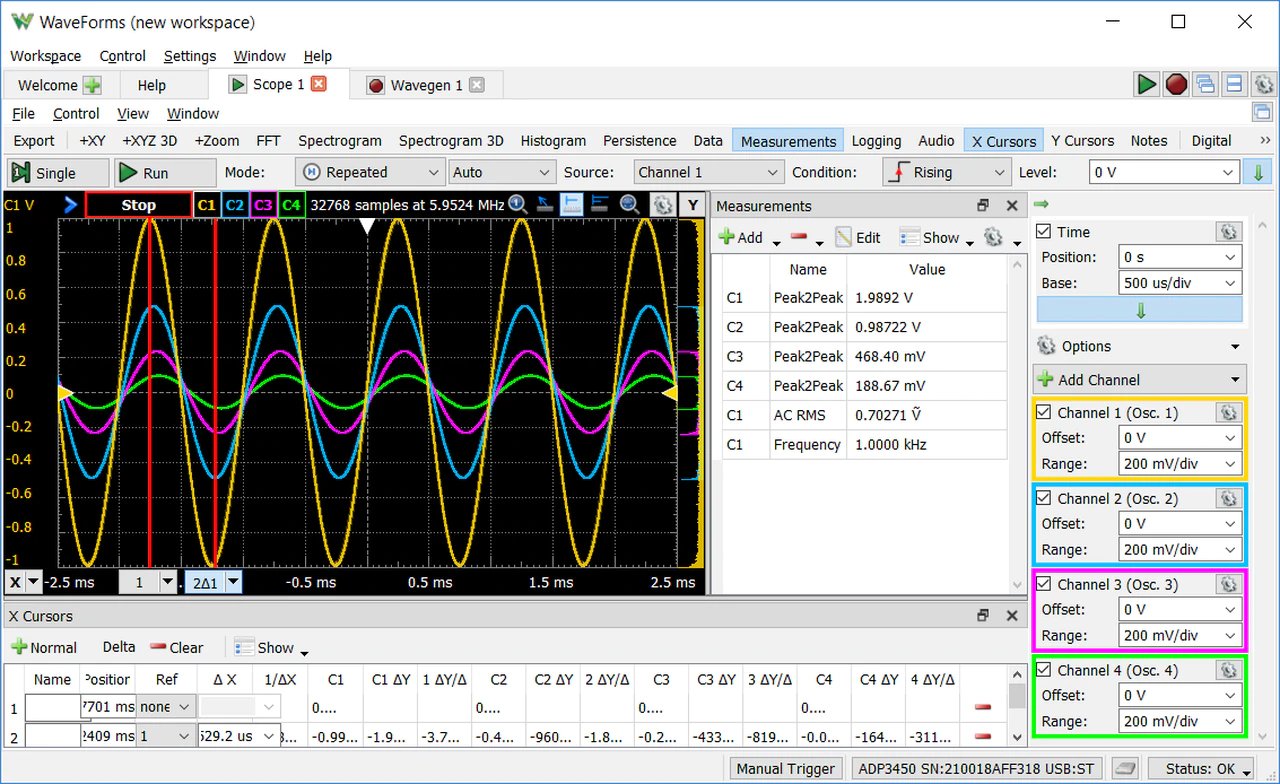Click the Manual Trigger button
Image resolution: width=1280 pixels, height=784 pixels.
[785, 768]
